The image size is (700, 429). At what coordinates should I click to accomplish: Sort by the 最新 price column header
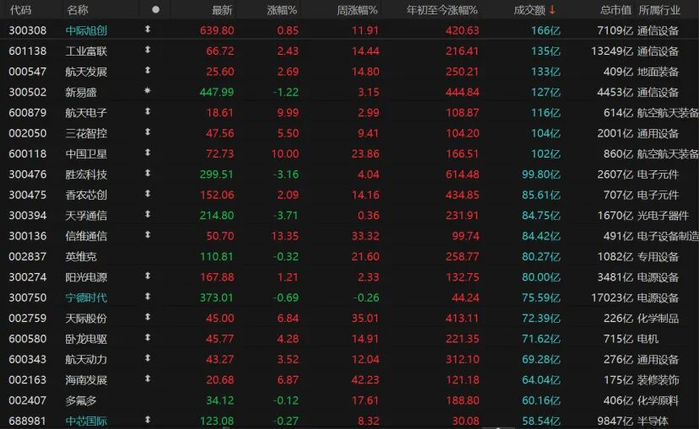point(222,10)
